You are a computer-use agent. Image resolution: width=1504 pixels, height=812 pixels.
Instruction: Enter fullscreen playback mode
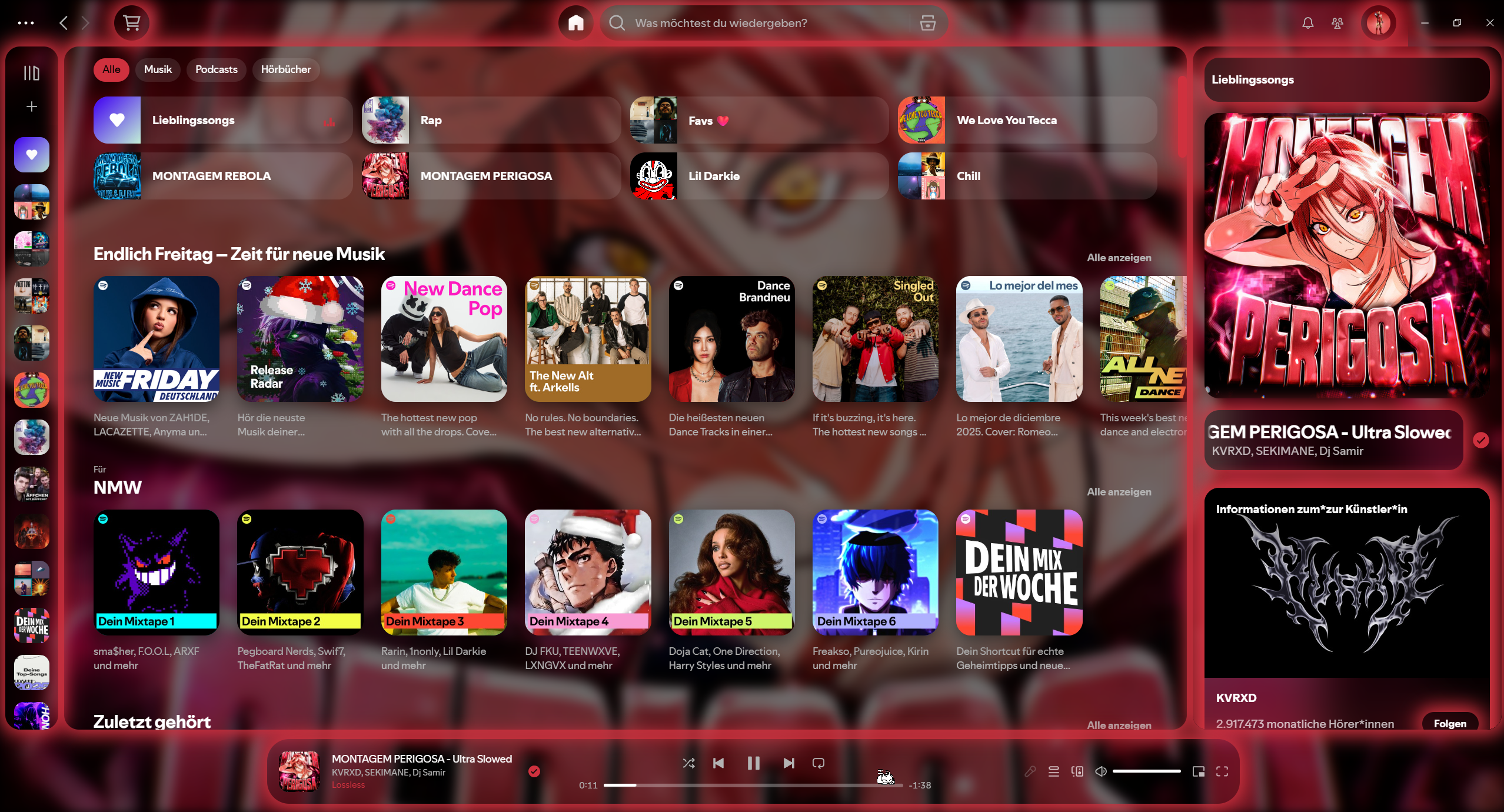coord(1223,771)
